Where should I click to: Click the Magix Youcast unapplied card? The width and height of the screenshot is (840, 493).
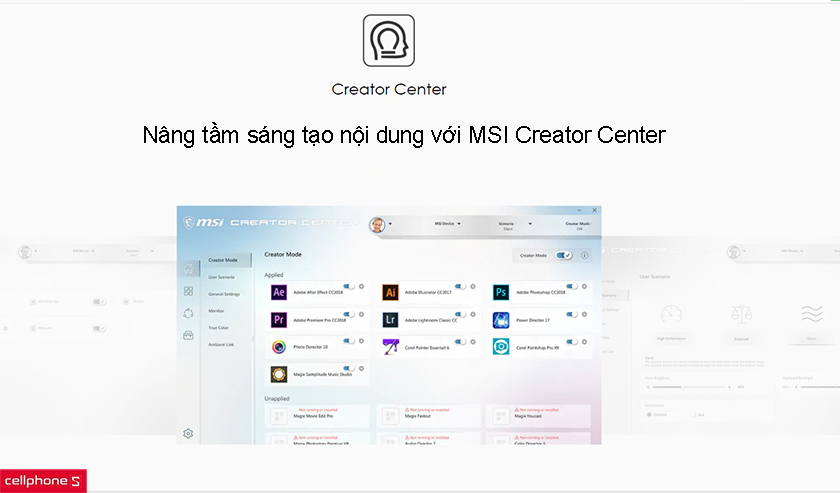pyautogui.click(x=538, y=416)
